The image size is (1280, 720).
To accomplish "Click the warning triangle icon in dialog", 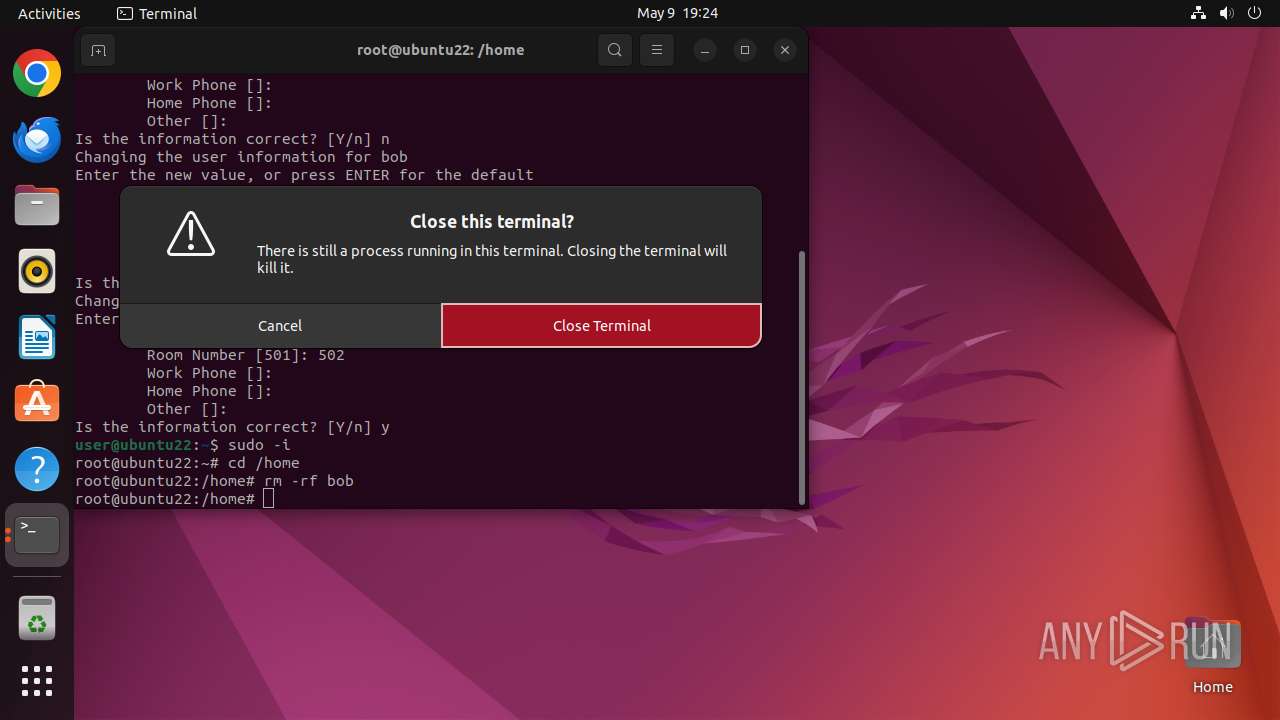I will coord(191,234).
